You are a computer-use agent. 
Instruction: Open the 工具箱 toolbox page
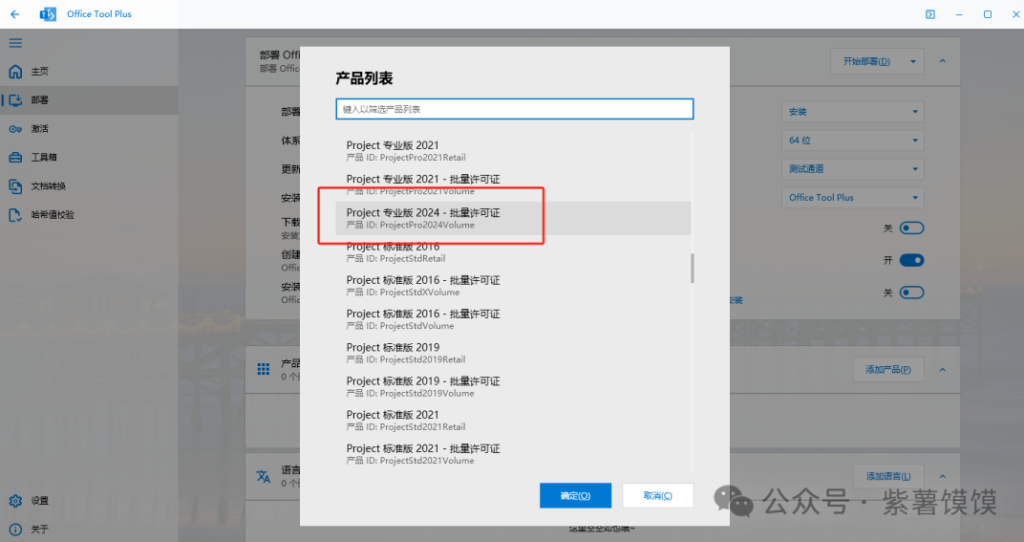pyautogui.click(x=43, y=158)
